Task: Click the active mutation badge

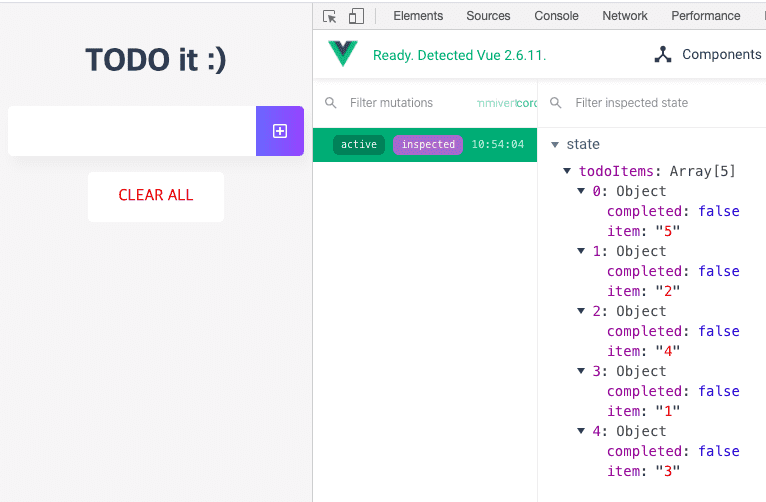Action: click(359, 145)
